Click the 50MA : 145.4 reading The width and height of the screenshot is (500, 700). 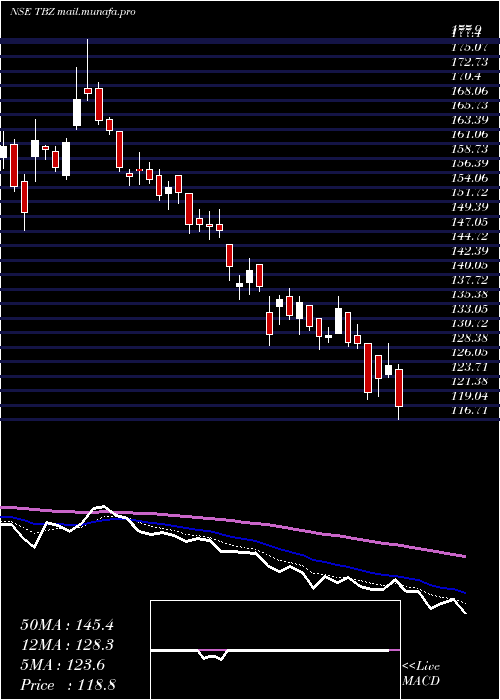67,625
